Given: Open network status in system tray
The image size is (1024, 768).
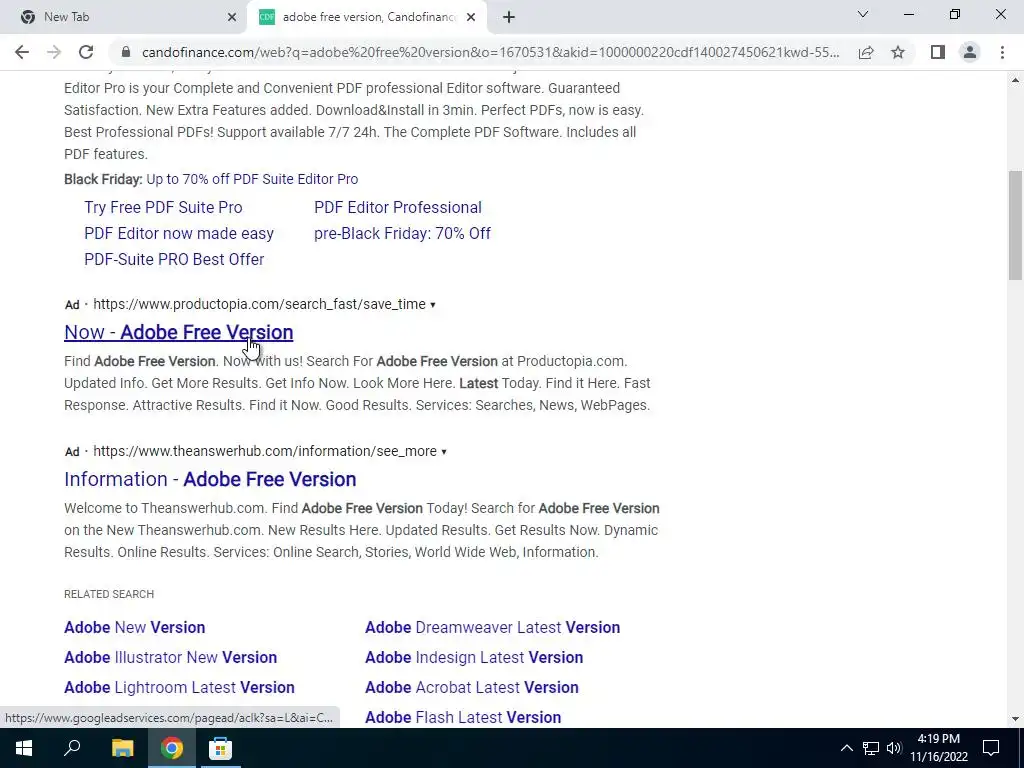Looking at the screenshot, I should pos(871,748).
